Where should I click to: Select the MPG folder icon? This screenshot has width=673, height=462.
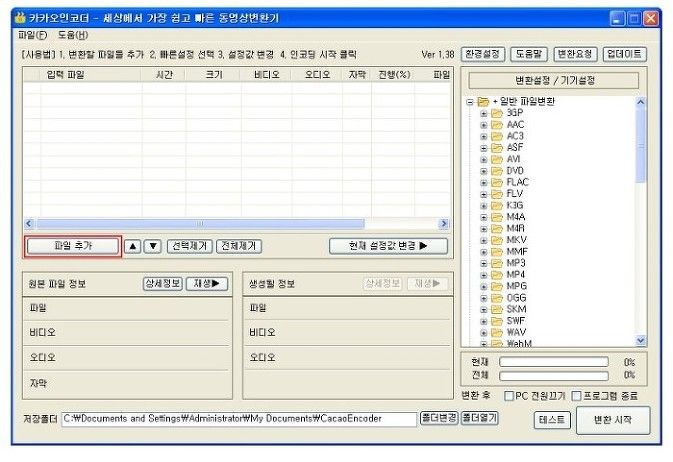497,286
